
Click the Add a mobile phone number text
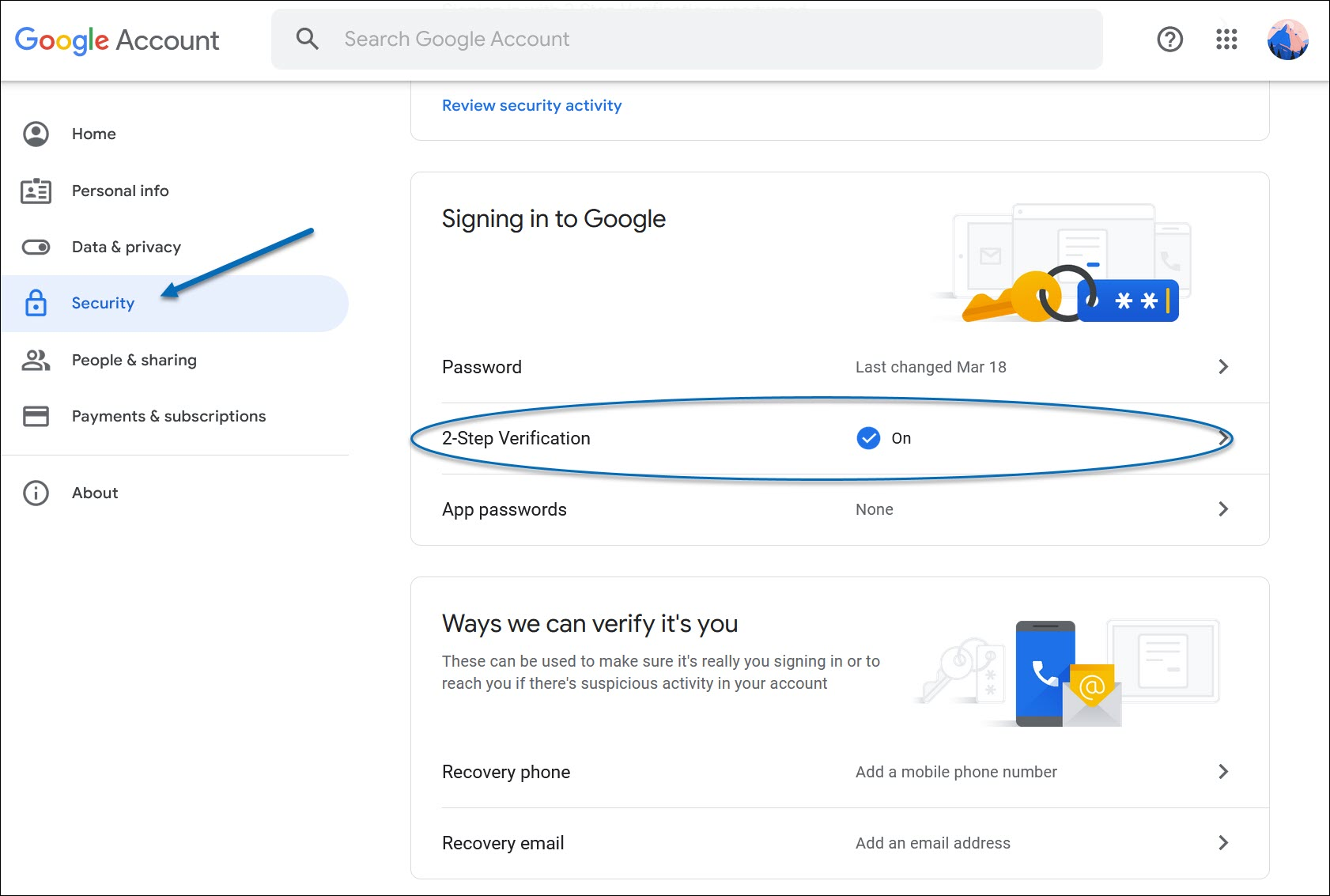[x=956, y=772]
